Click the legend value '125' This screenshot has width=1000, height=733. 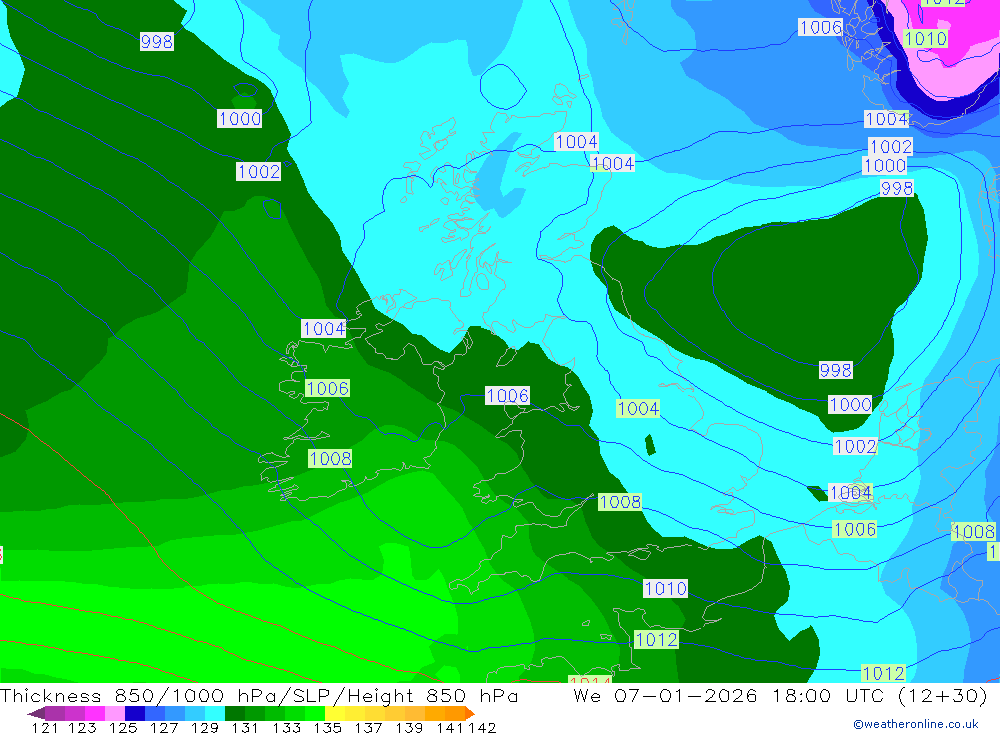pyautogui.click(x=123, y=728)
